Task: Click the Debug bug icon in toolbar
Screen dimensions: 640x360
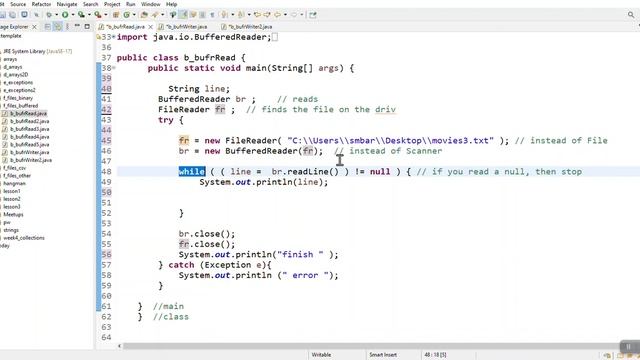Action: (49, 15)
